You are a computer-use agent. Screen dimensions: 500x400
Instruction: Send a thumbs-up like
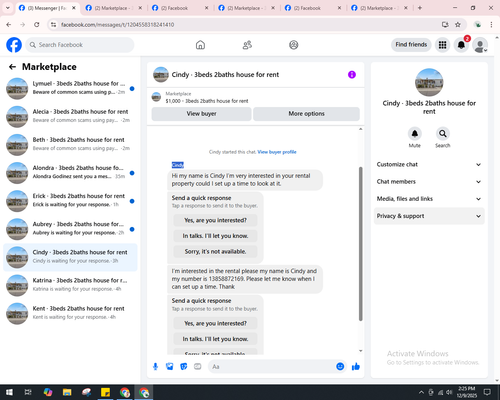pyautogui.click(x=356, y=367)
